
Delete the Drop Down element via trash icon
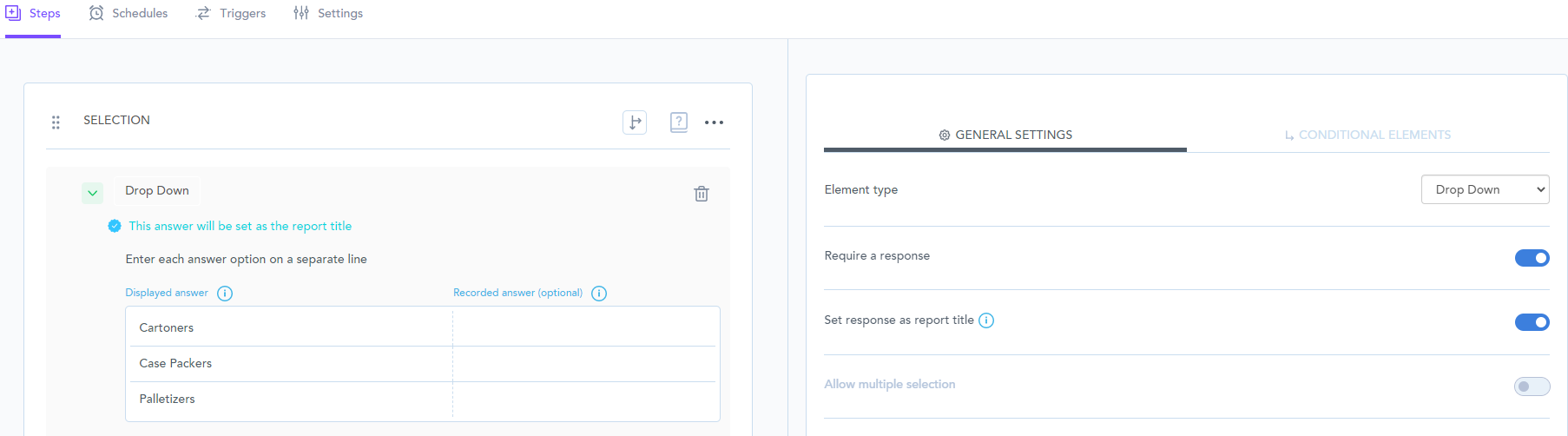pos(702,194)
